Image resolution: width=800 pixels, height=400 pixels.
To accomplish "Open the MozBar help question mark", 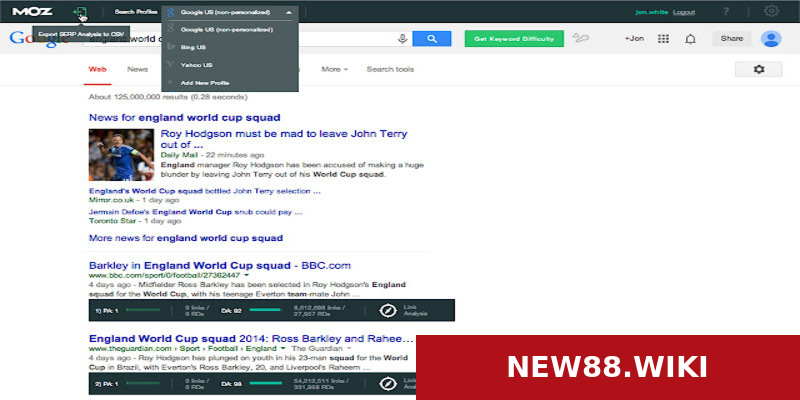I will pyautogui.click(x=726, y=11).
